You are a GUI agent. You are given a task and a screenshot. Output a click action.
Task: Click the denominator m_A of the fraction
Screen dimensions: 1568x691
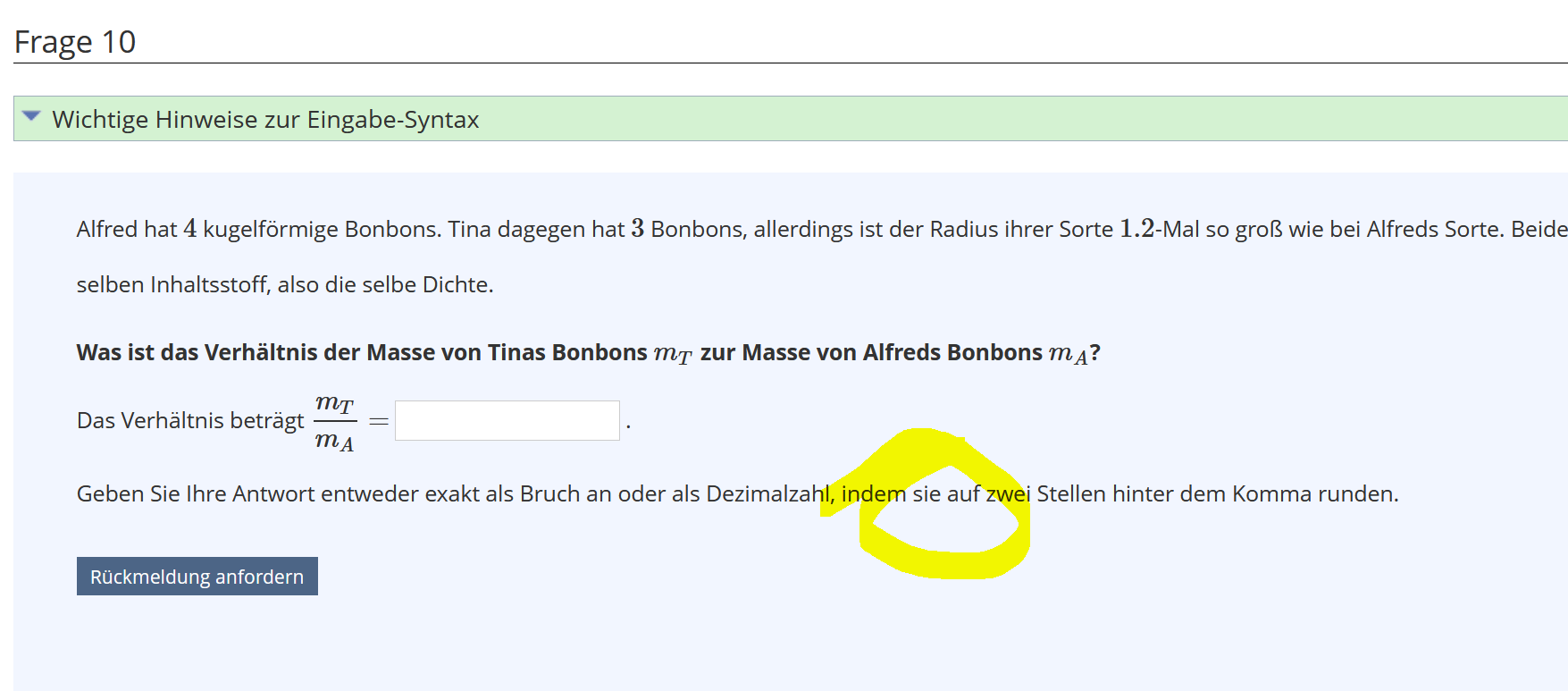(335, 440)
